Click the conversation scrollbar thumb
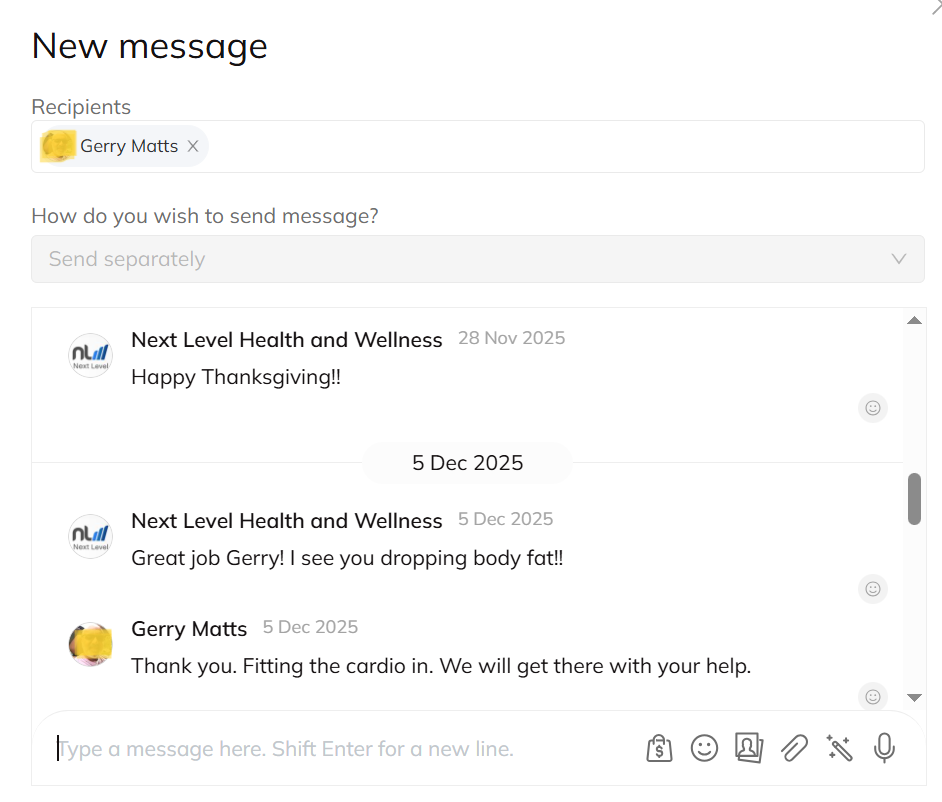The height and width of the screenshot is (802, 942). (914, 498)
